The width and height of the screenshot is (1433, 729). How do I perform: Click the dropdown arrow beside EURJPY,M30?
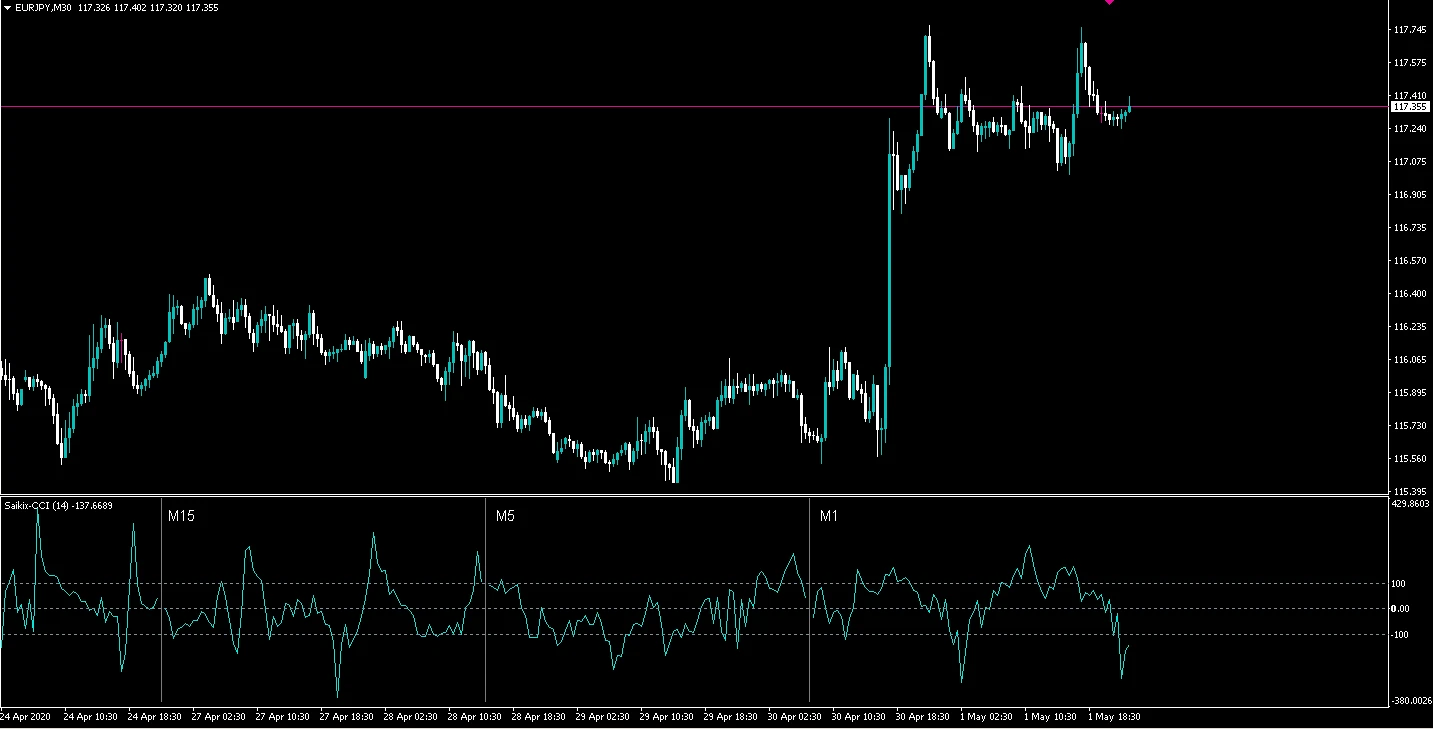tap(8, 8)
